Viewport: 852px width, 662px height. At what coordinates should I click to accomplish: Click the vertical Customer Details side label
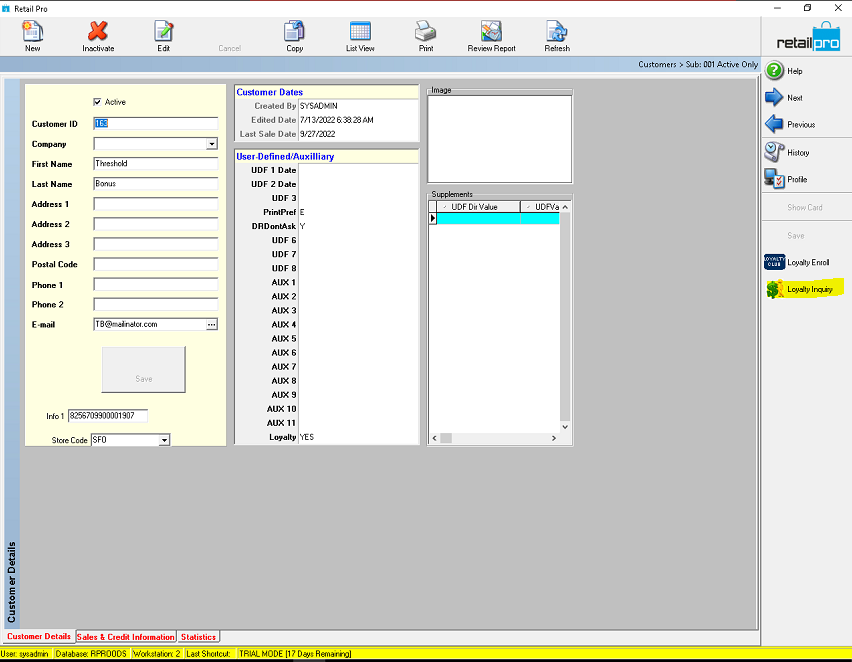click(11, 582)
